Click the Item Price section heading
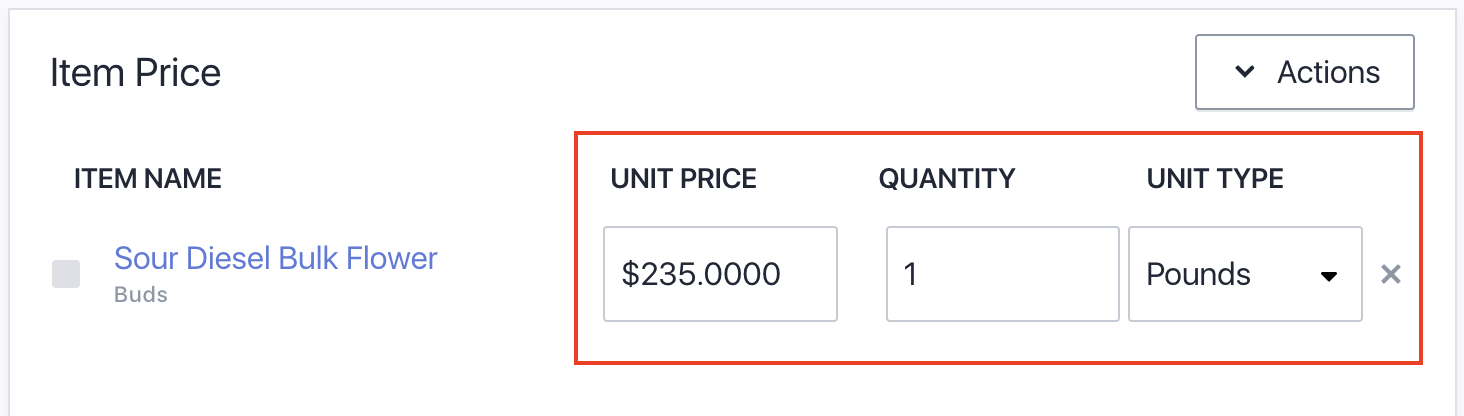Viewport: 1464px width, 416px height. (136, 73)
